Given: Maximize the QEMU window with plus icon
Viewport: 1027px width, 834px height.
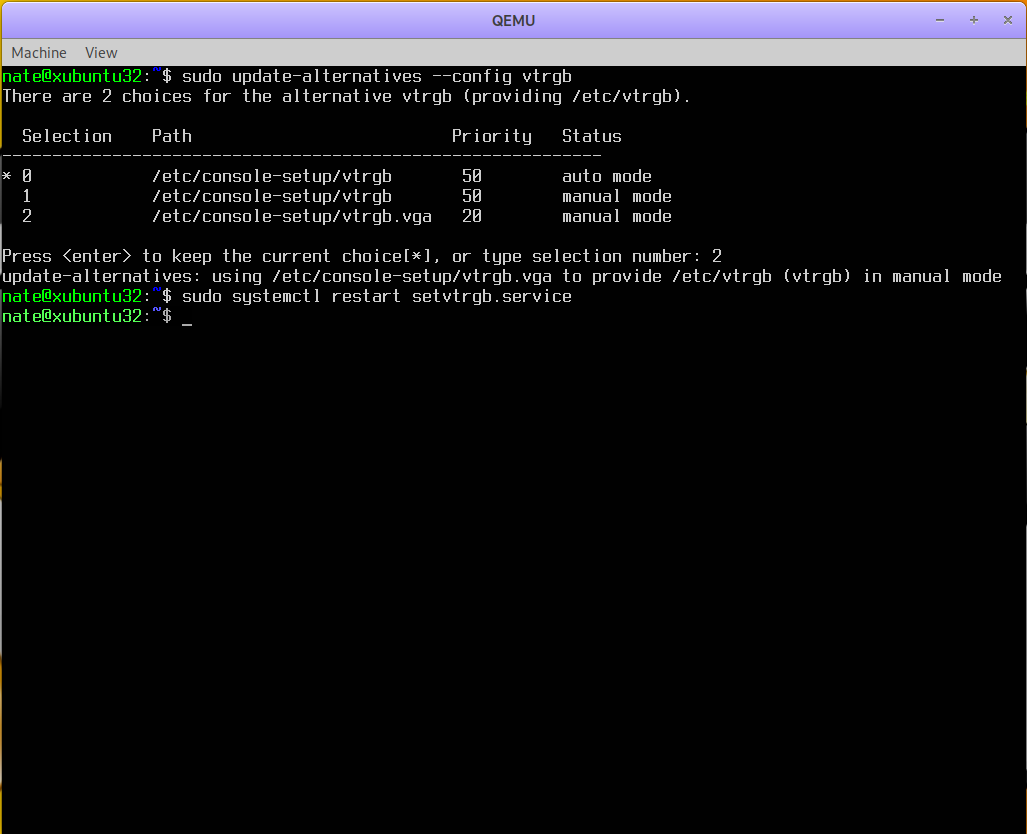Looking at the screenshot, I should (973, 20).
